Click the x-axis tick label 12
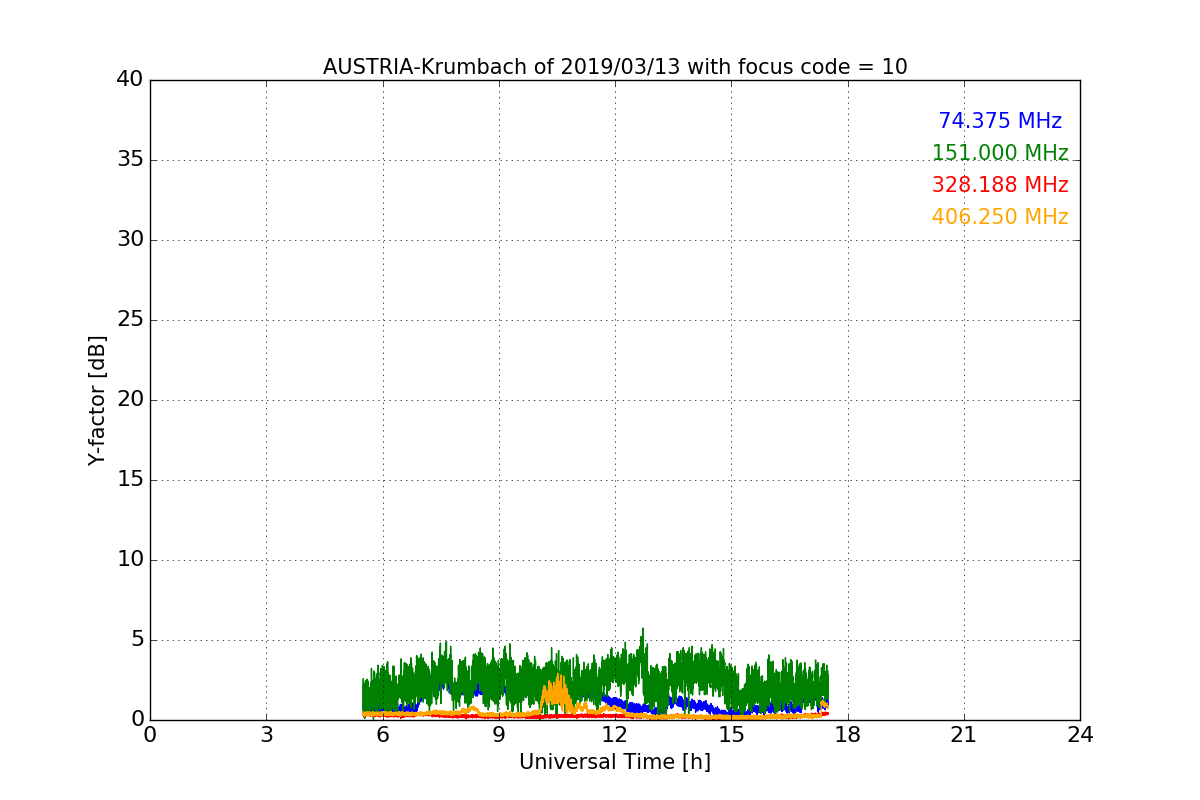Image resolution: width=1200 pixels, height=800 pixels. [615, 735]
